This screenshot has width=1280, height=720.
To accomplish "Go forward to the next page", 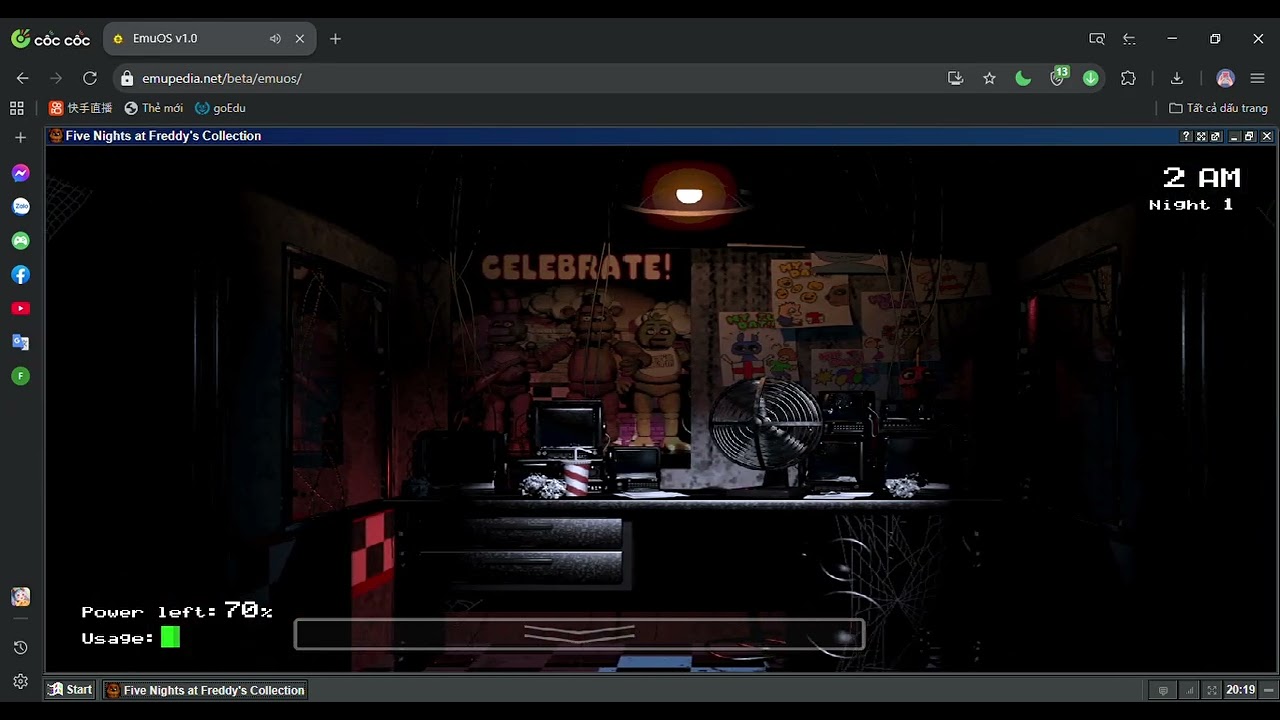I will tap(56, 78).
